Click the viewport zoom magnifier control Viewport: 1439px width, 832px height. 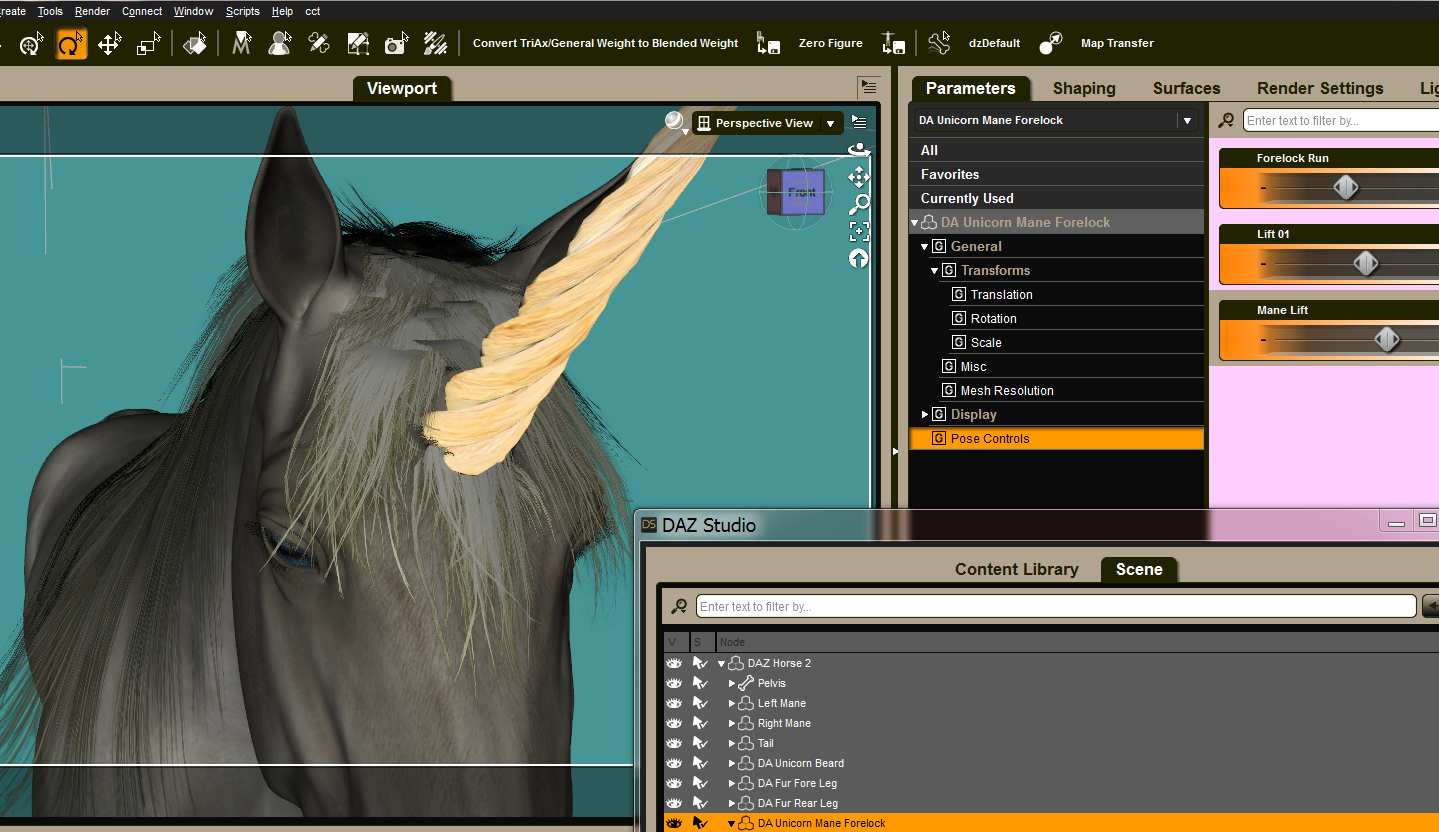click(858, 205)
